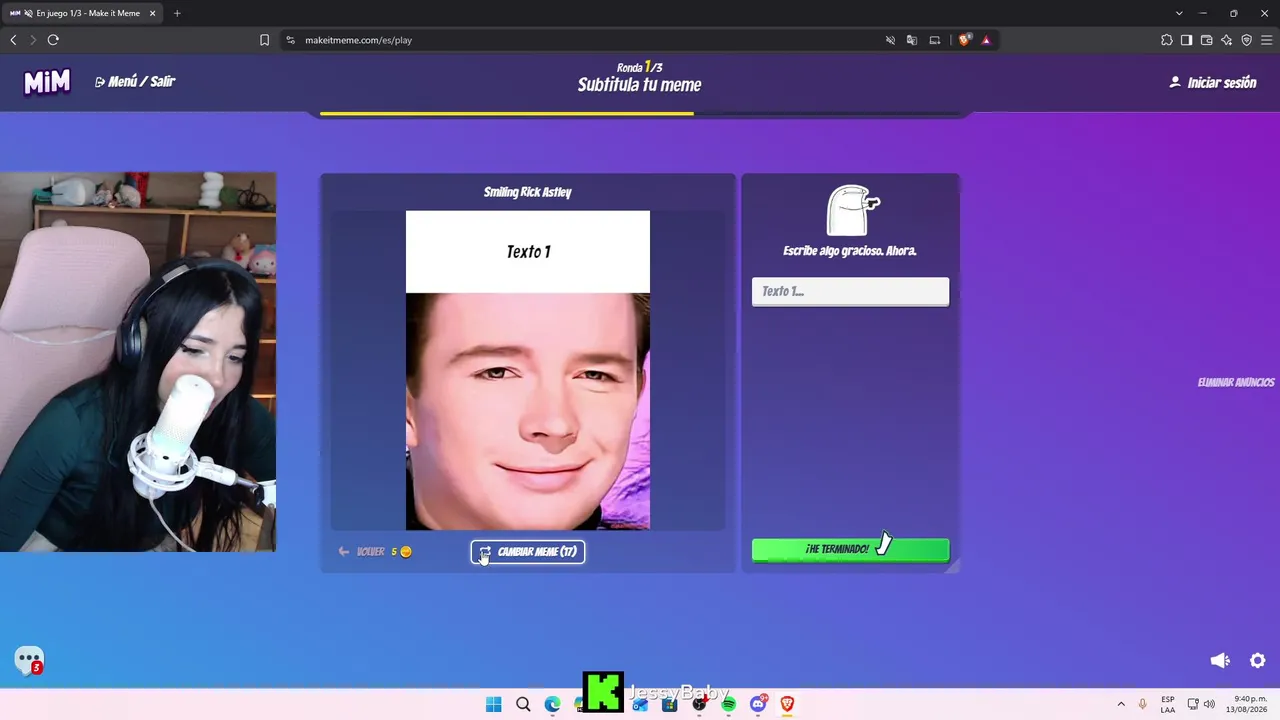View site information icon
This screenshot has height=720, width=1280.
coord(290,40)
